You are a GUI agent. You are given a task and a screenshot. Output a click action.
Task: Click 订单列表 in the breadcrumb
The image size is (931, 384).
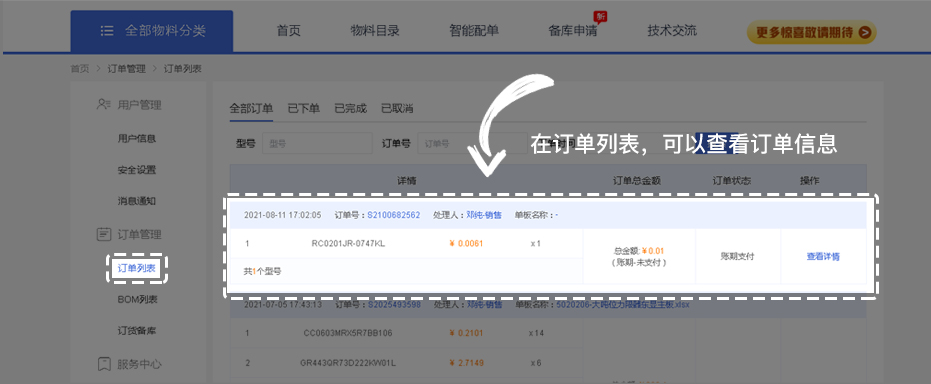183,68
